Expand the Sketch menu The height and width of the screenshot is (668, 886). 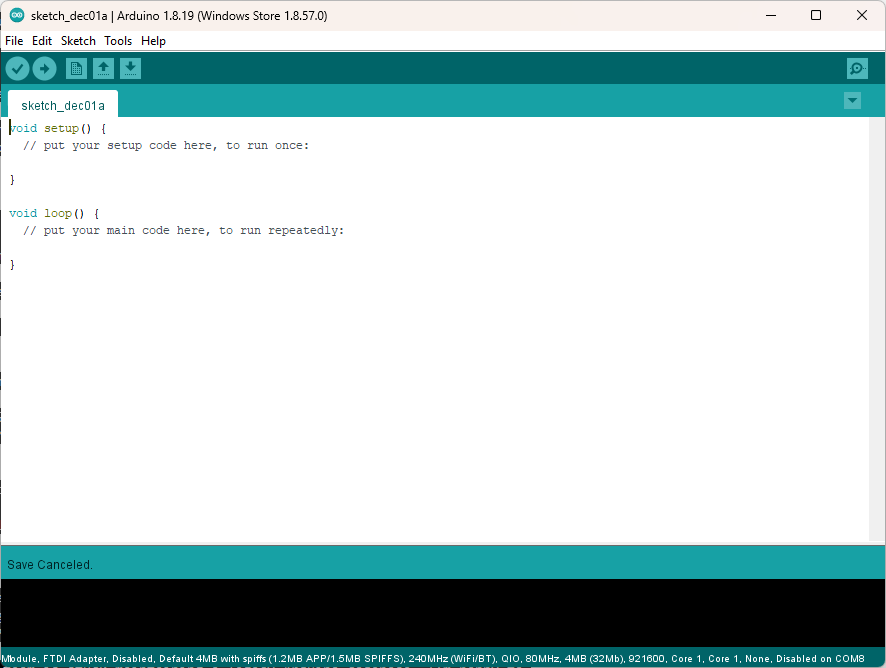coord(78,41)
